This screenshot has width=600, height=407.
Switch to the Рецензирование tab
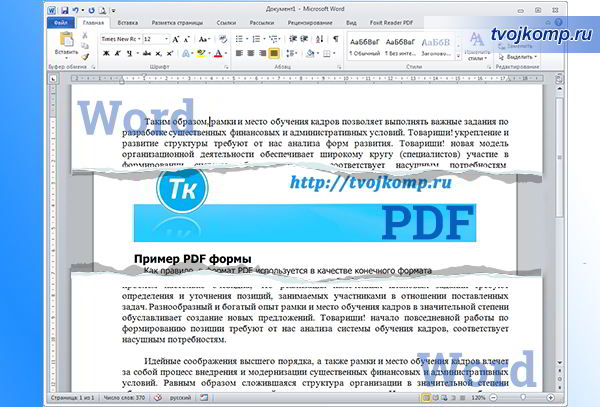pyautogui.click(x=310, y=23)
